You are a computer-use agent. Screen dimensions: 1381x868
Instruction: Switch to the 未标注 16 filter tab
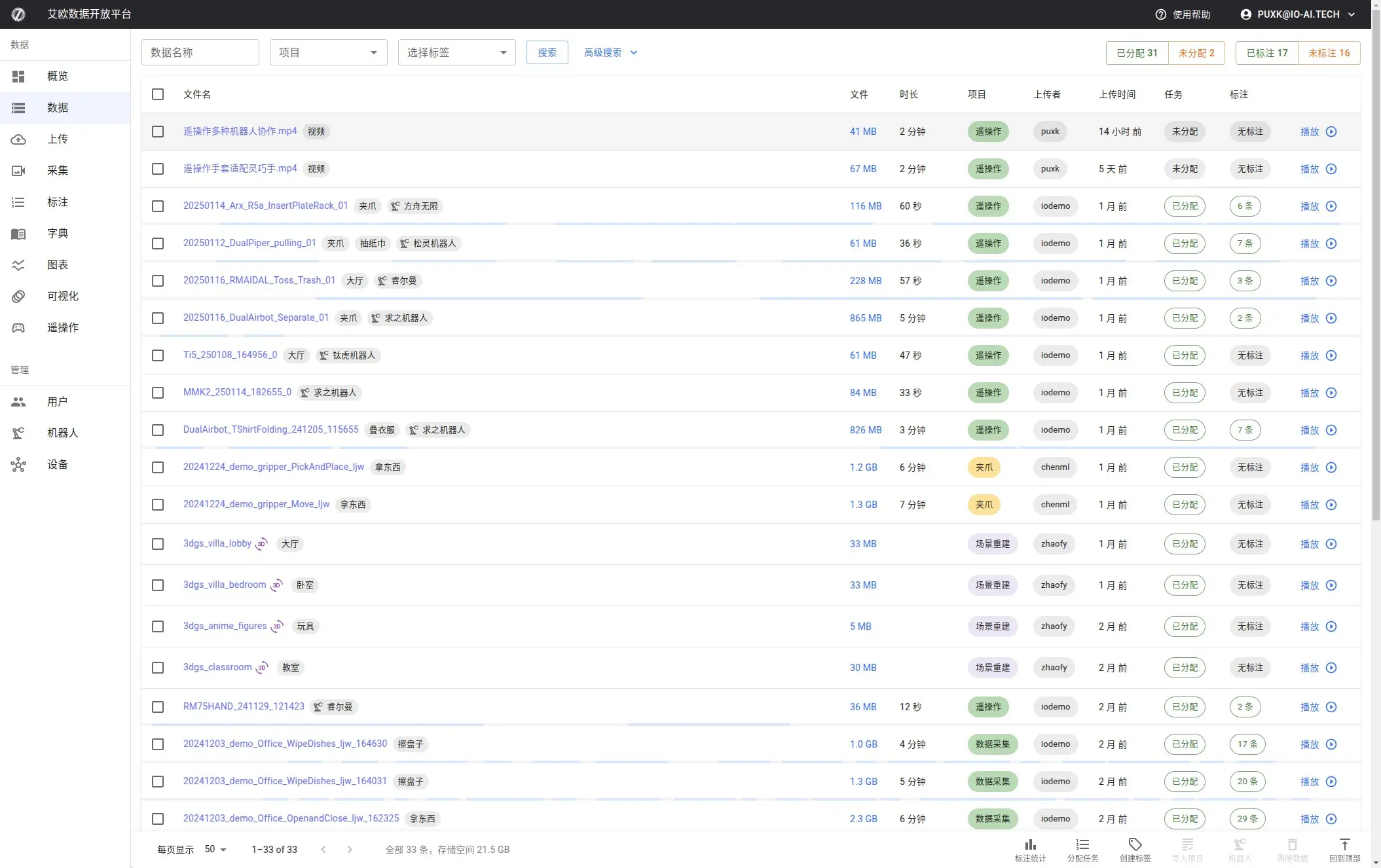[1329, 53]
